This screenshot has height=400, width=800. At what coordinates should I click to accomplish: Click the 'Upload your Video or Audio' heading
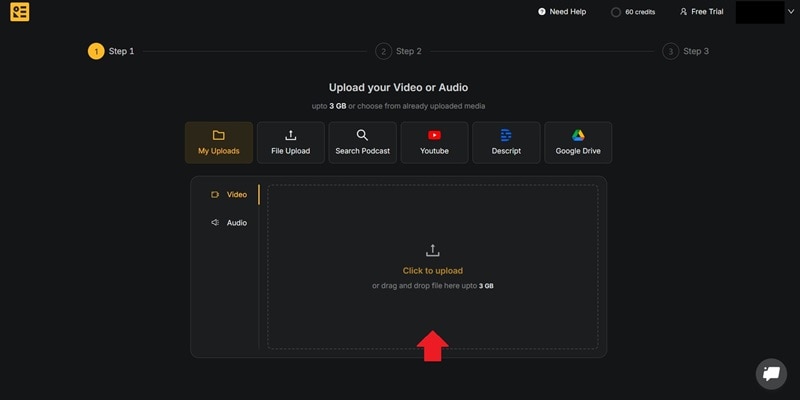coord(398,87)
